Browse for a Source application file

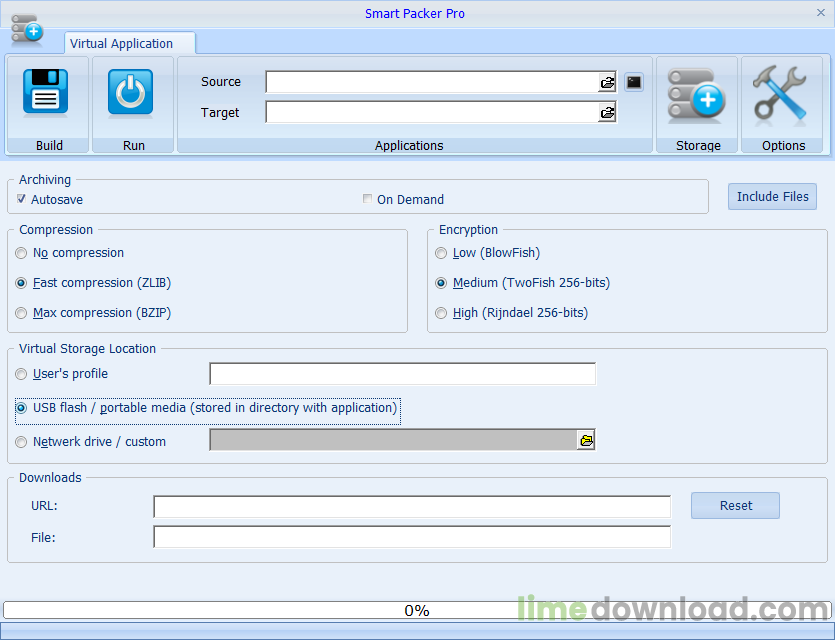coord(607,82)
